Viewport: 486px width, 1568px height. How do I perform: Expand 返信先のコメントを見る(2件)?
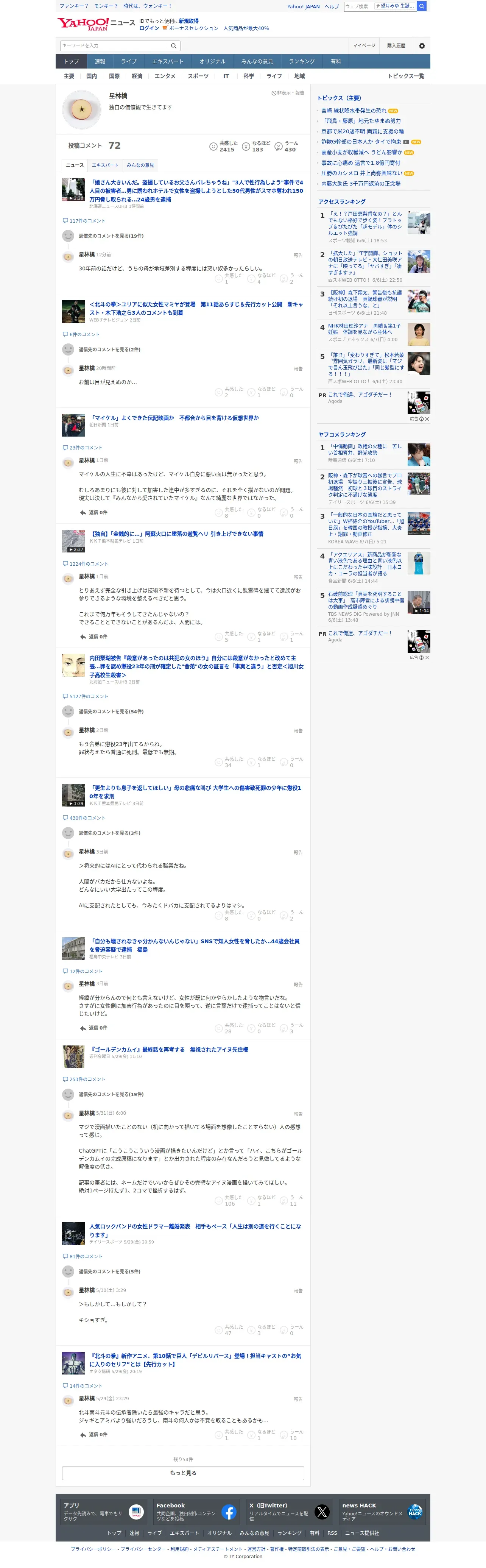click(x=109, y=350)
